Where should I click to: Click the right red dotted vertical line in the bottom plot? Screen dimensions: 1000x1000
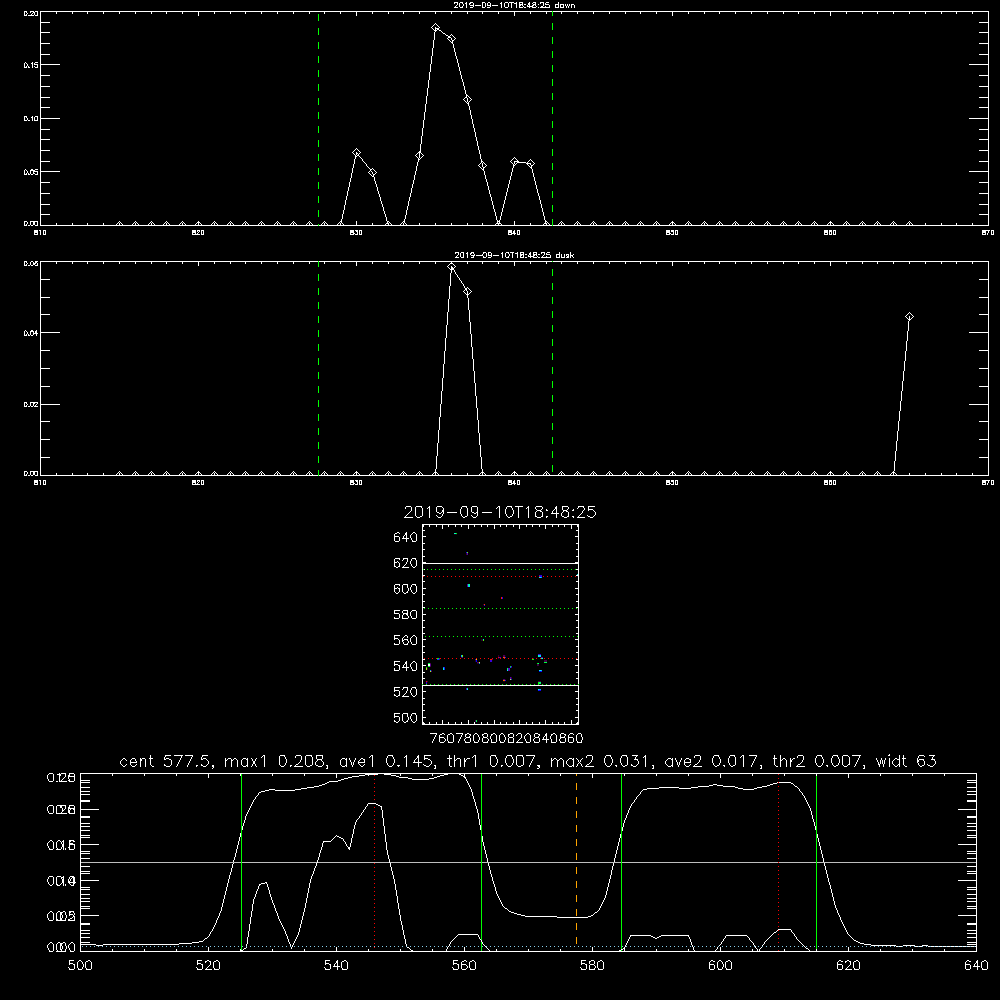coord(778,861)
